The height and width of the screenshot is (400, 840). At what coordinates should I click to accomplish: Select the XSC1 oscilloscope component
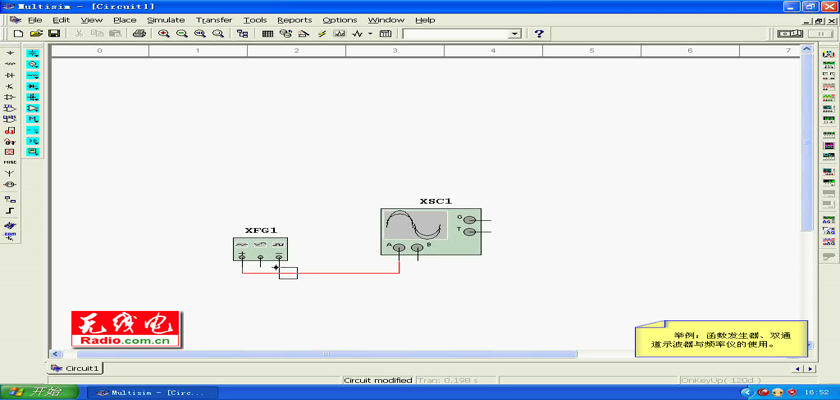[431, 231]
